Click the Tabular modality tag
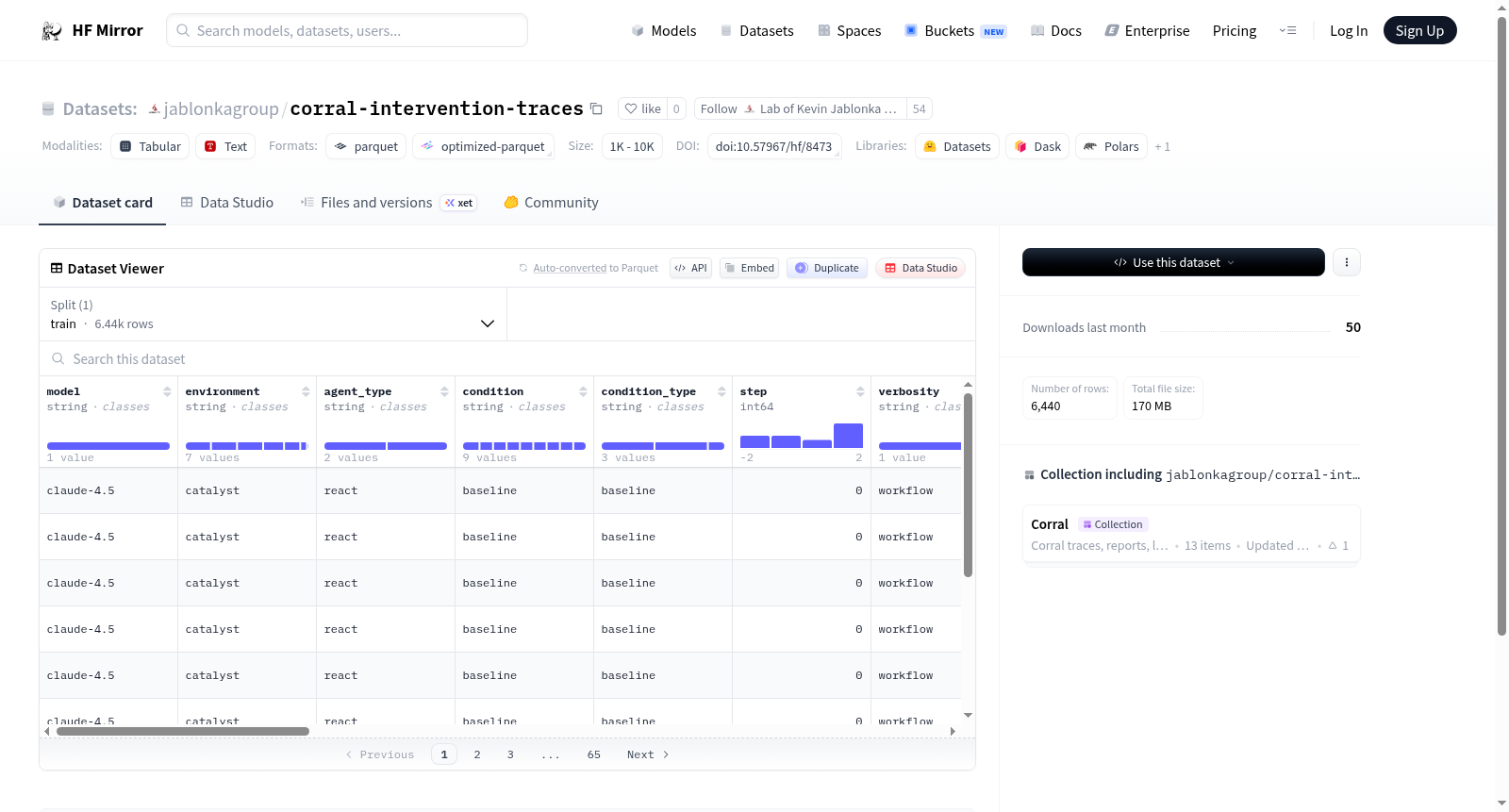The image size is (1509, 812). click(150, 146)
